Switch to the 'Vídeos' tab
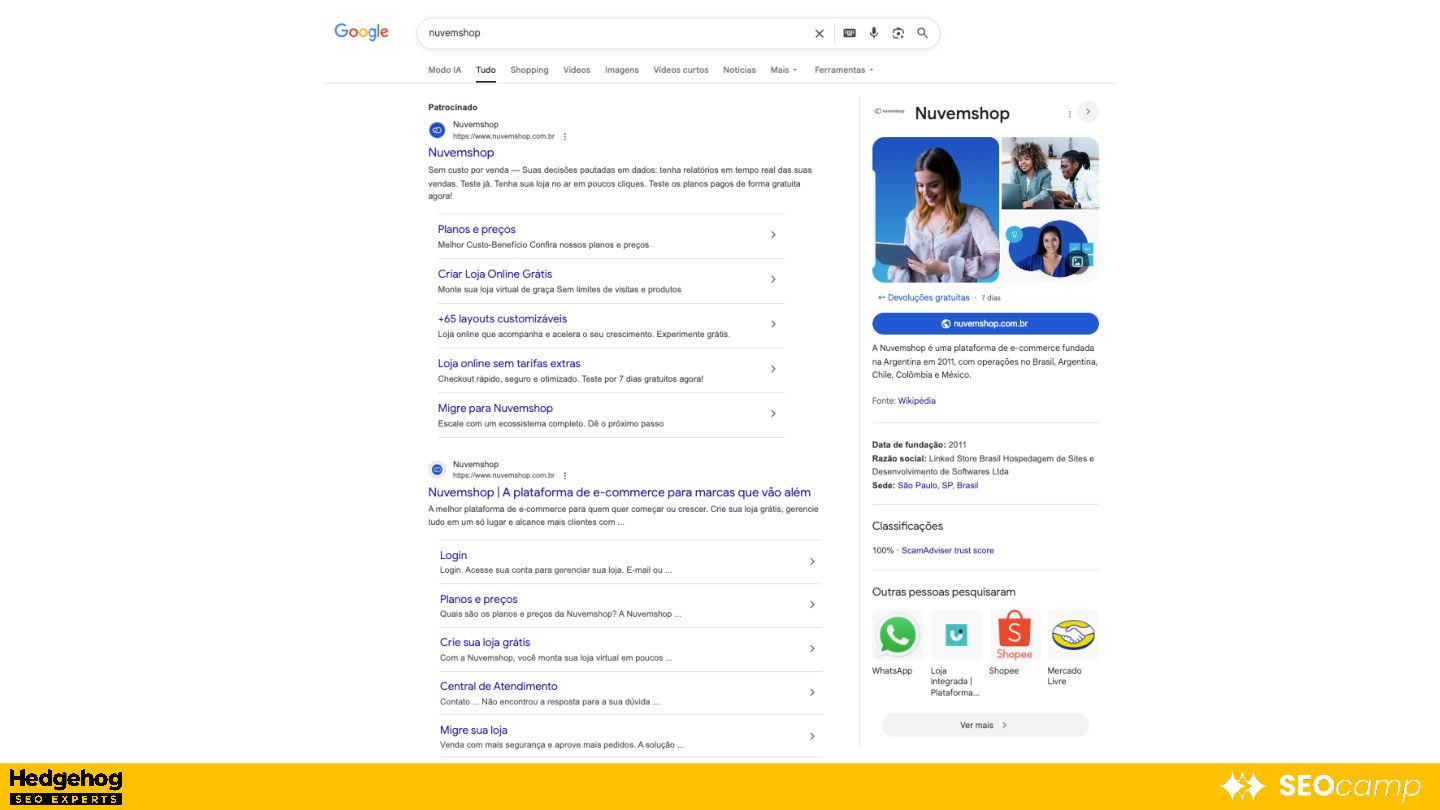Screen dimensions: 1440x810 pyautogui.click(x=577, y=70)
